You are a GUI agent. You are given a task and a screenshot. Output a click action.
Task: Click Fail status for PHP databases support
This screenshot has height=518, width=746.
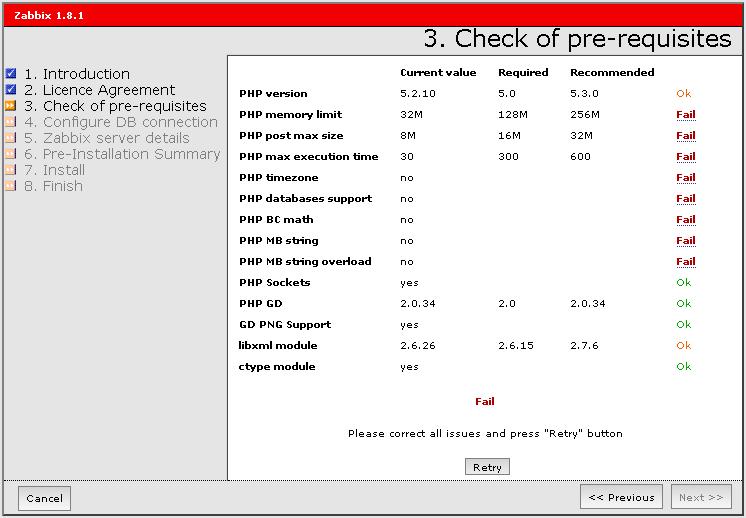click(x=685, y=199)
